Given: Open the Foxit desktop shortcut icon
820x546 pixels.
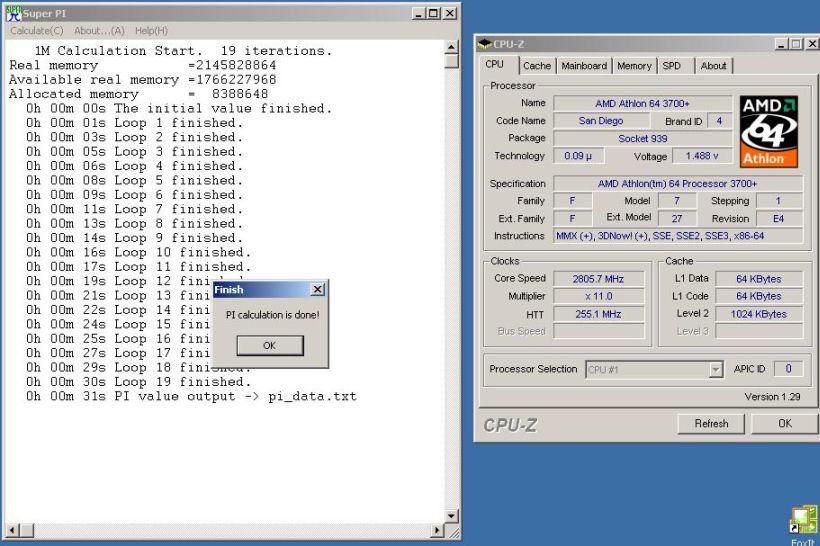Looking at the screenshot, I should click(803, 520).
